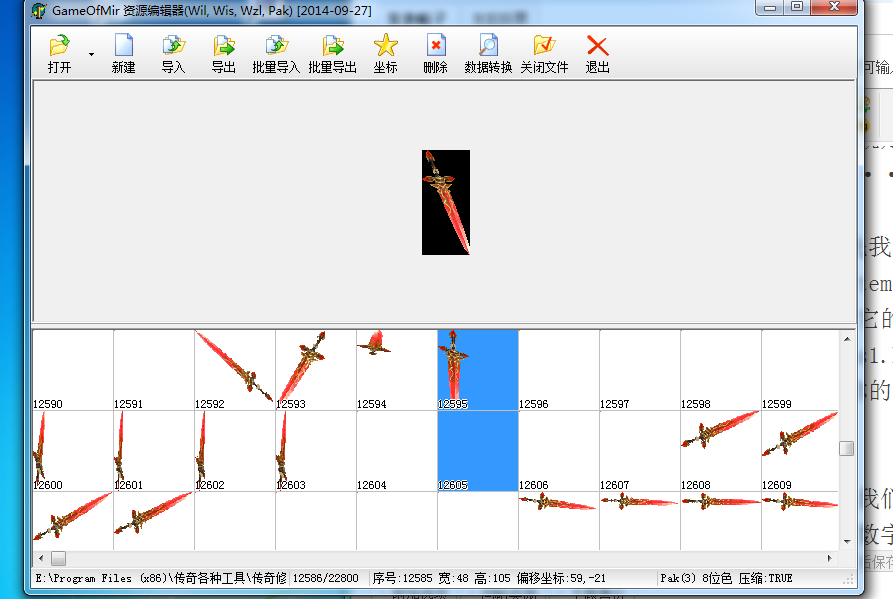Screen dimensions: 893x599
Task: Select empty thumbnail 12607
Action: click(640, 451)
